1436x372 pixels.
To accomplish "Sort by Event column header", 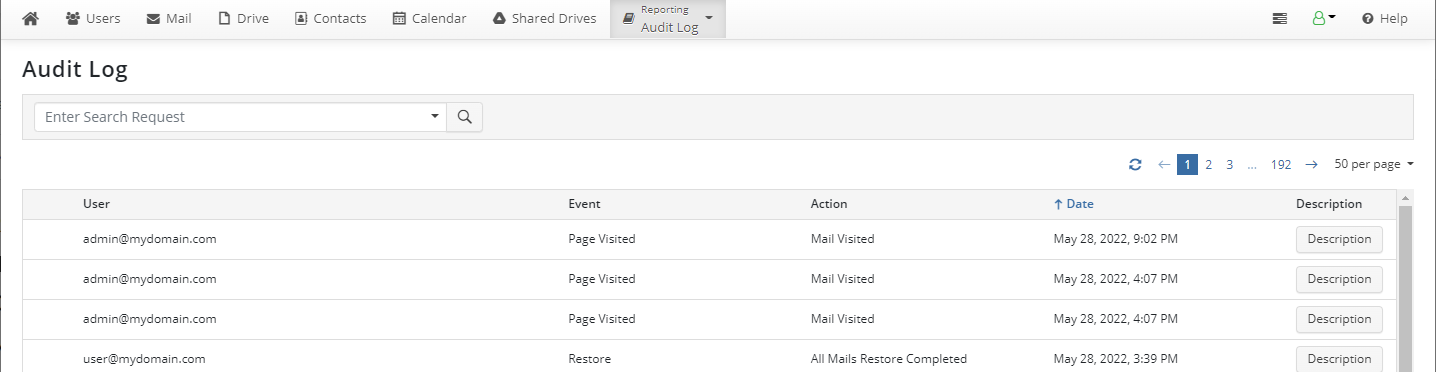I will (x=584, y=204).
